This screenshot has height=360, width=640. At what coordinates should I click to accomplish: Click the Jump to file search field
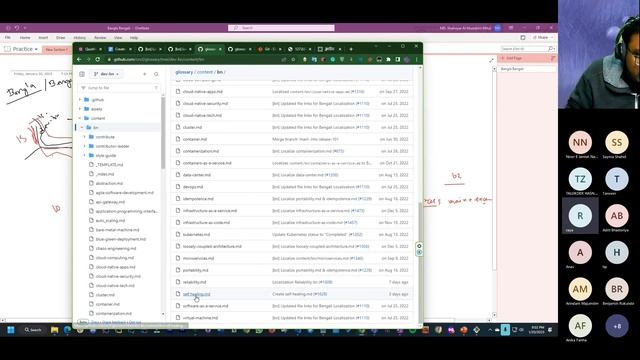coord(119,88)
